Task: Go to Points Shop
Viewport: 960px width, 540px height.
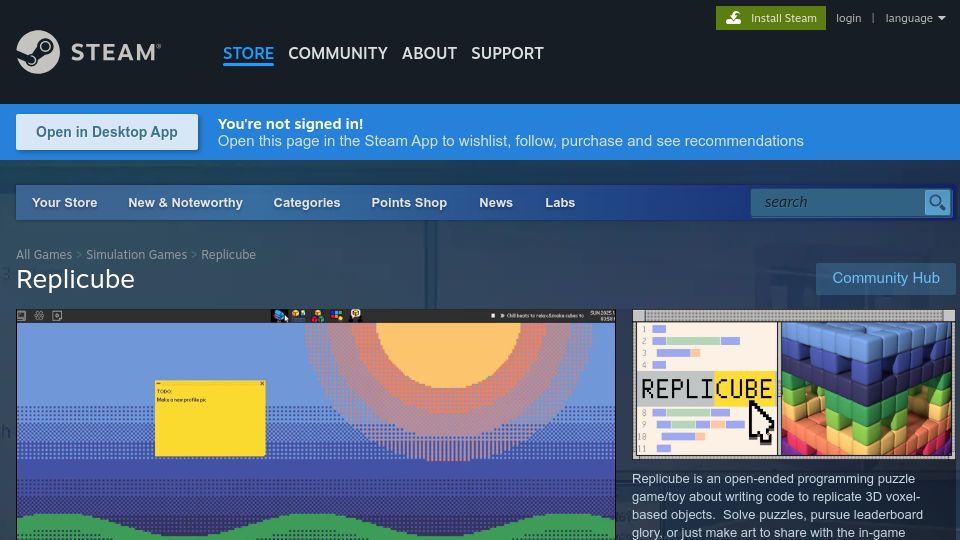Action: [x=409, y=203]
